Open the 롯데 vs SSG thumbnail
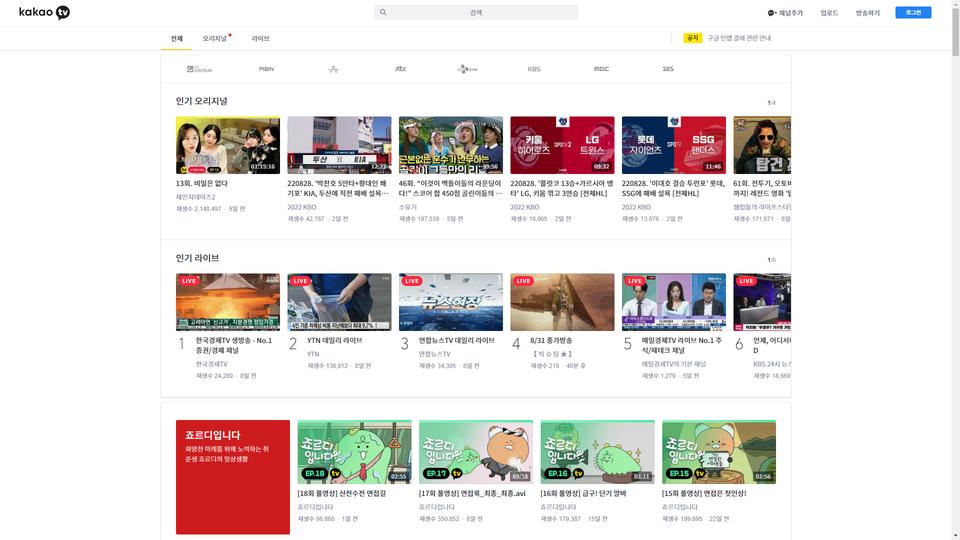This screenshot has width=960, height=540. tap(673, 145)
